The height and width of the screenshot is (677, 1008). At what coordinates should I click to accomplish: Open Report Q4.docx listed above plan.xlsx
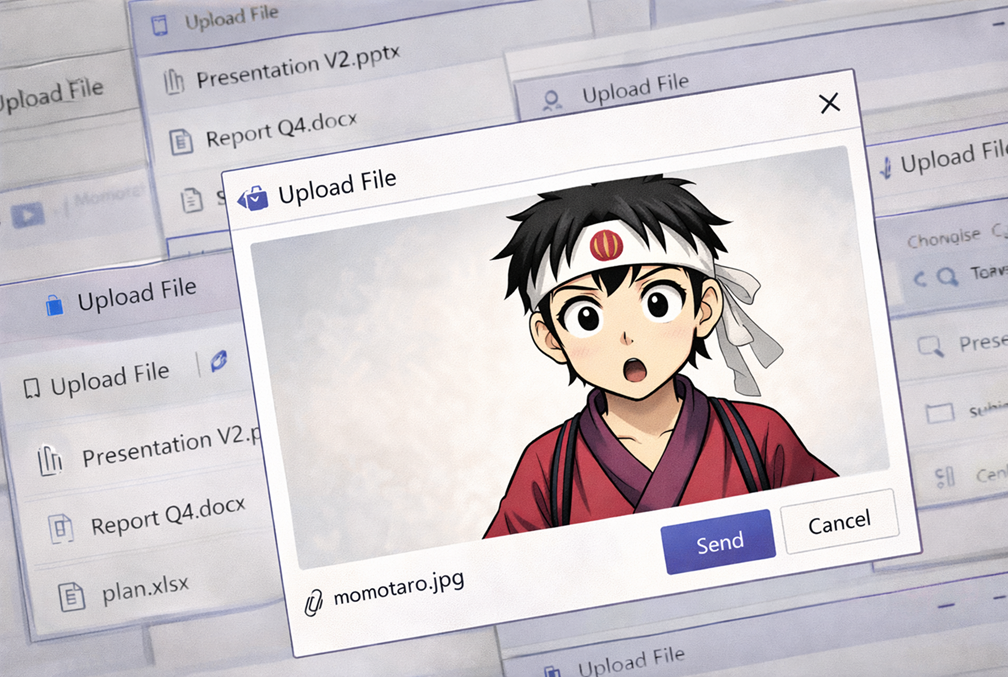[x=167, y=520]
